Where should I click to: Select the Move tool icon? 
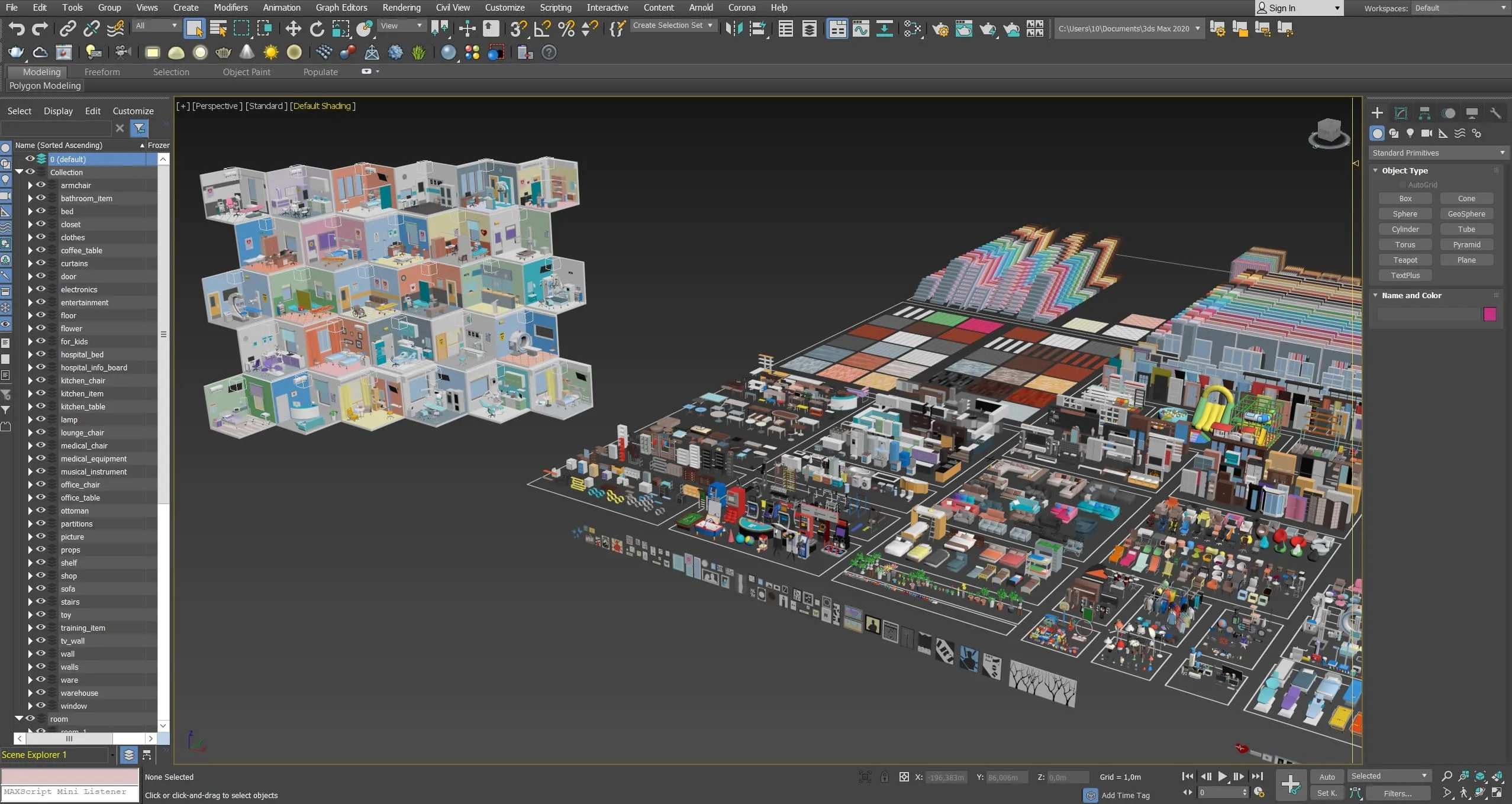(x=293, y=28)
